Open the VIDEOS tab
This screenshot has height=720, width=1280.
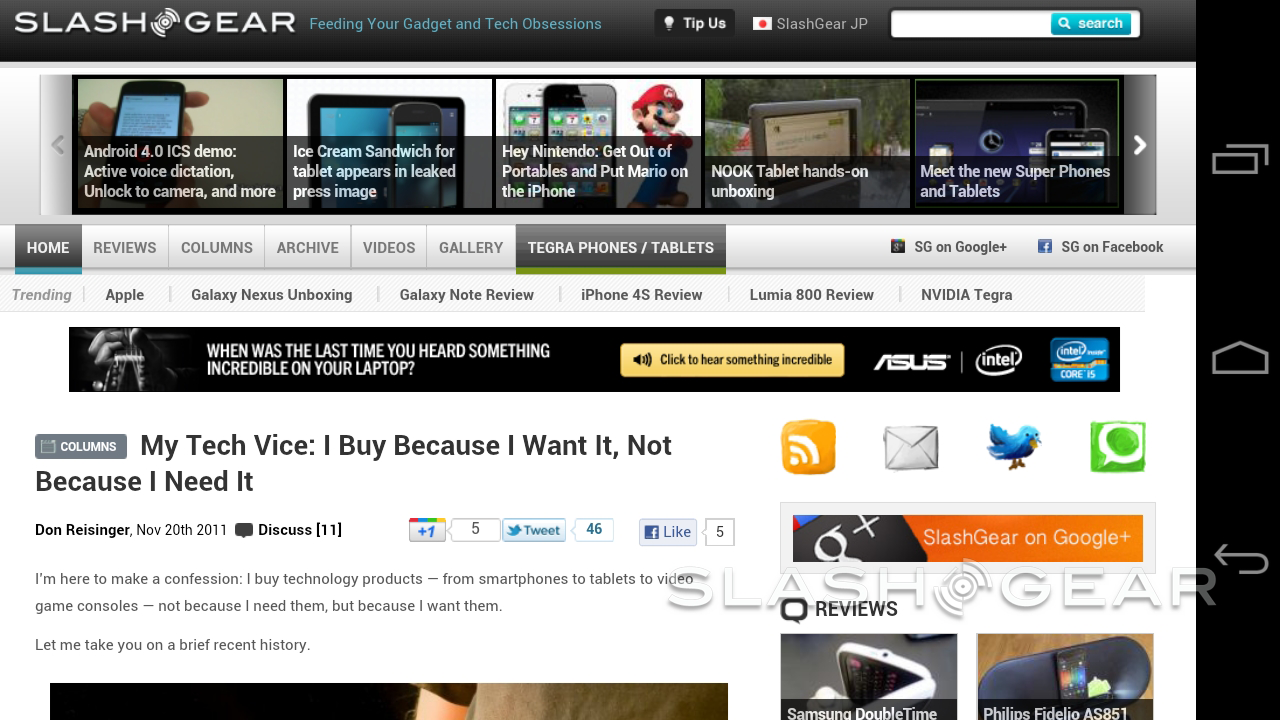(x=389, y=248)
